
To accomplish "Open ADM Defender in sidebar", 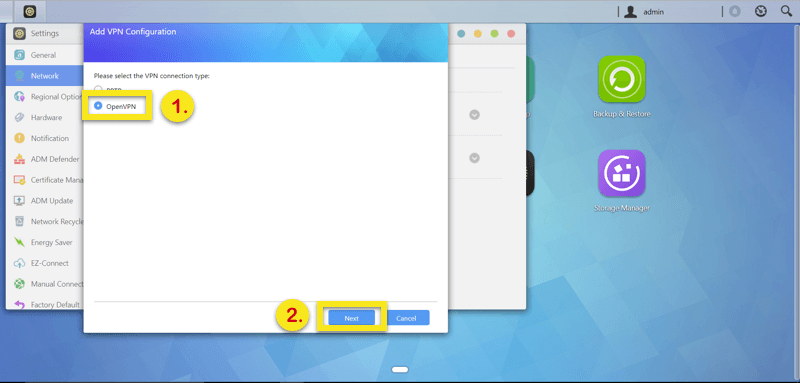I will (45, 159).
